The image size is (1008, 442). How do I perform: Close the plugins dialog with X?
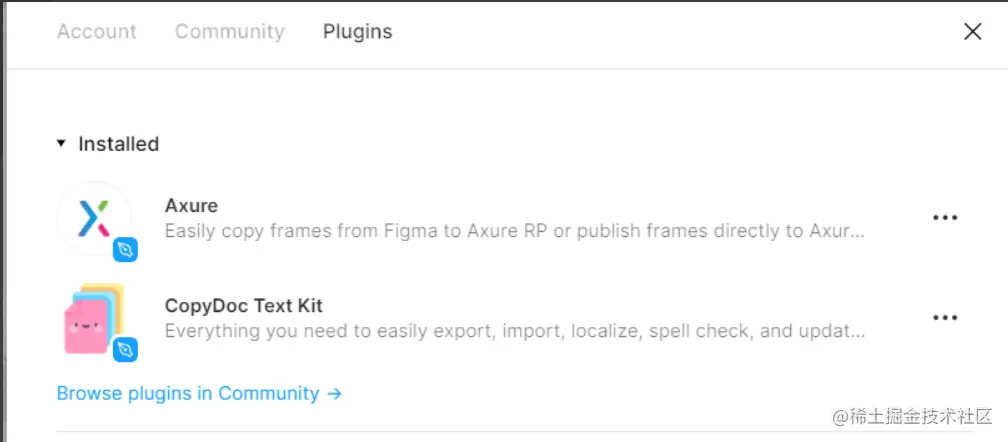[x=972, y=32]
